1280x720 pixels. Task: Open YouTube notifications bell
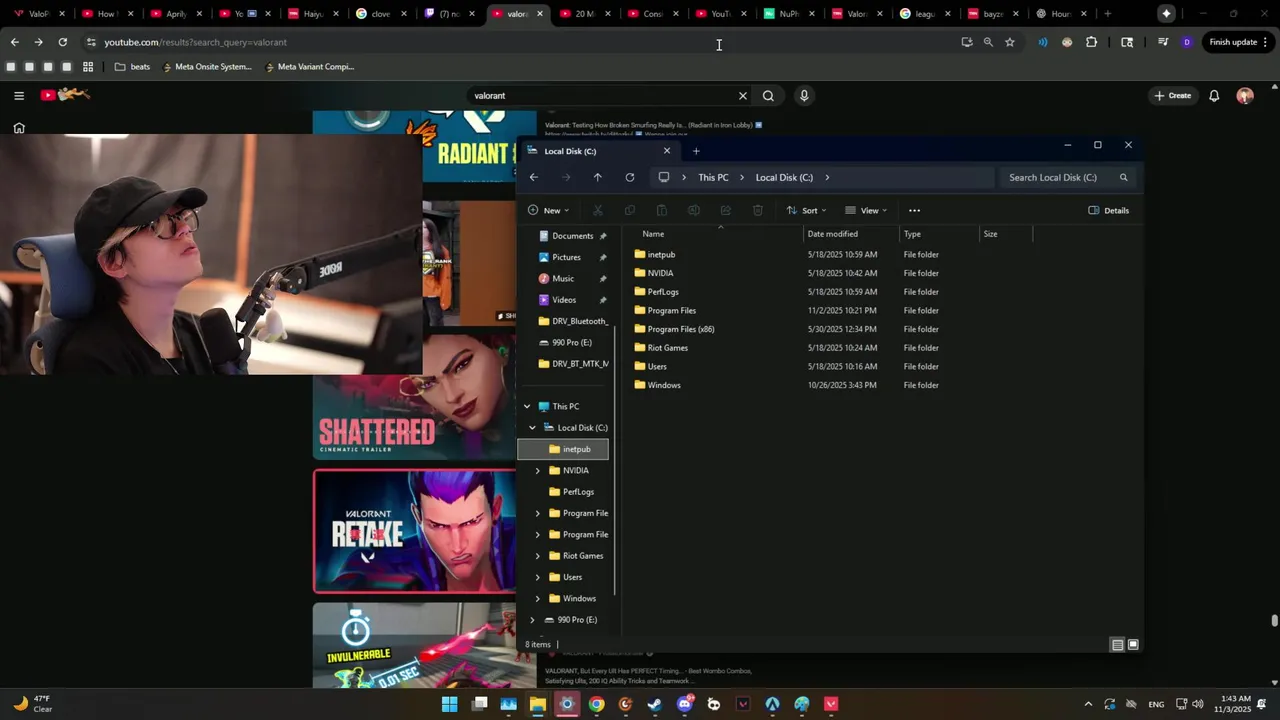[x=1214, y=96]
